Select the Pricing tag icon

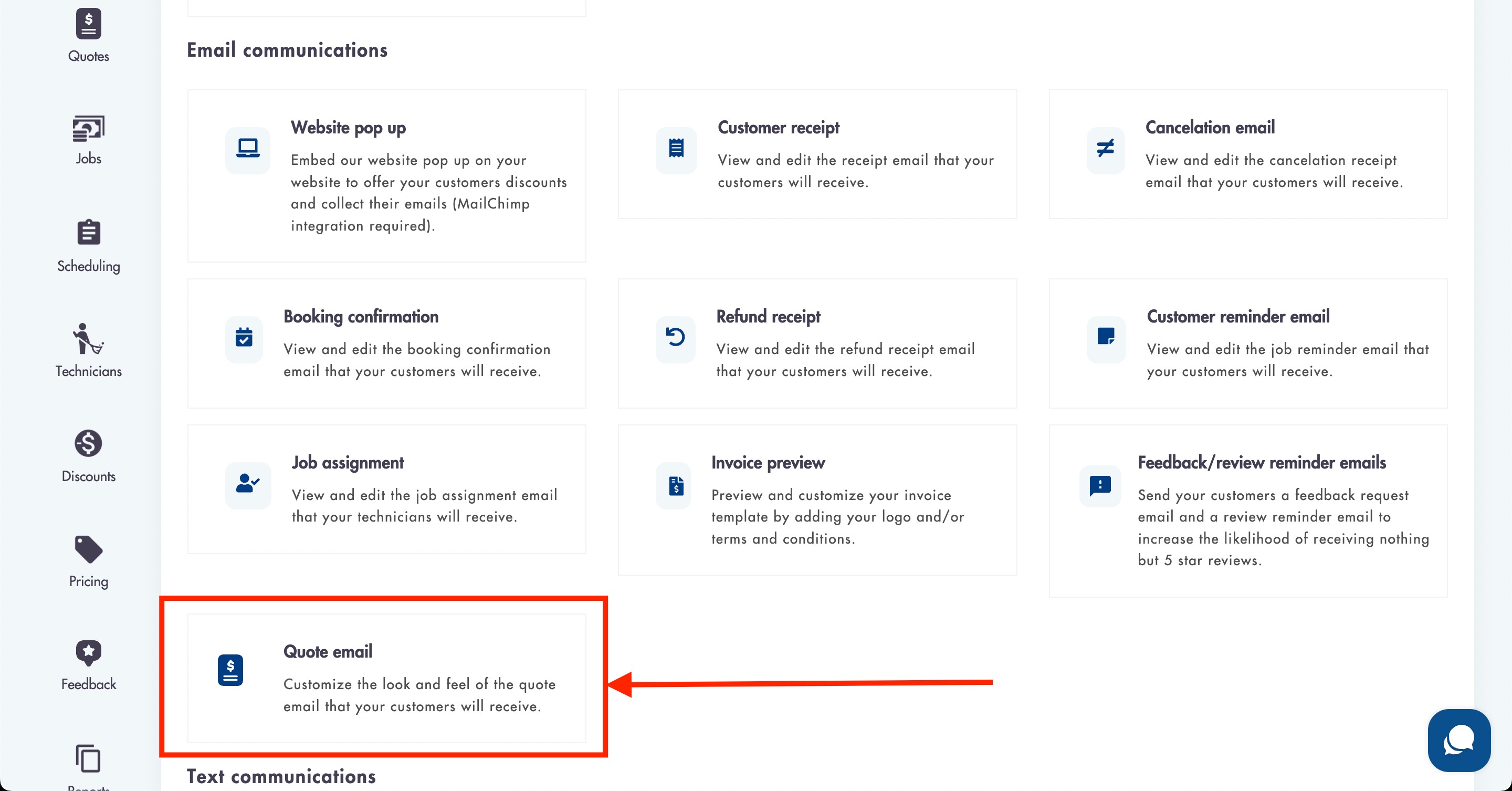coord(88,549)
